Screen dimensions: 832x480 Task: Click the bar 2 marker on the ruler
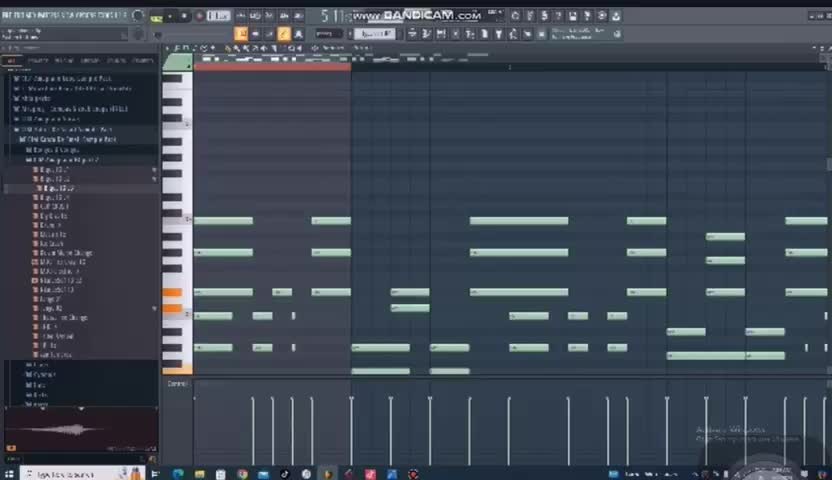(x=509, y=67)
